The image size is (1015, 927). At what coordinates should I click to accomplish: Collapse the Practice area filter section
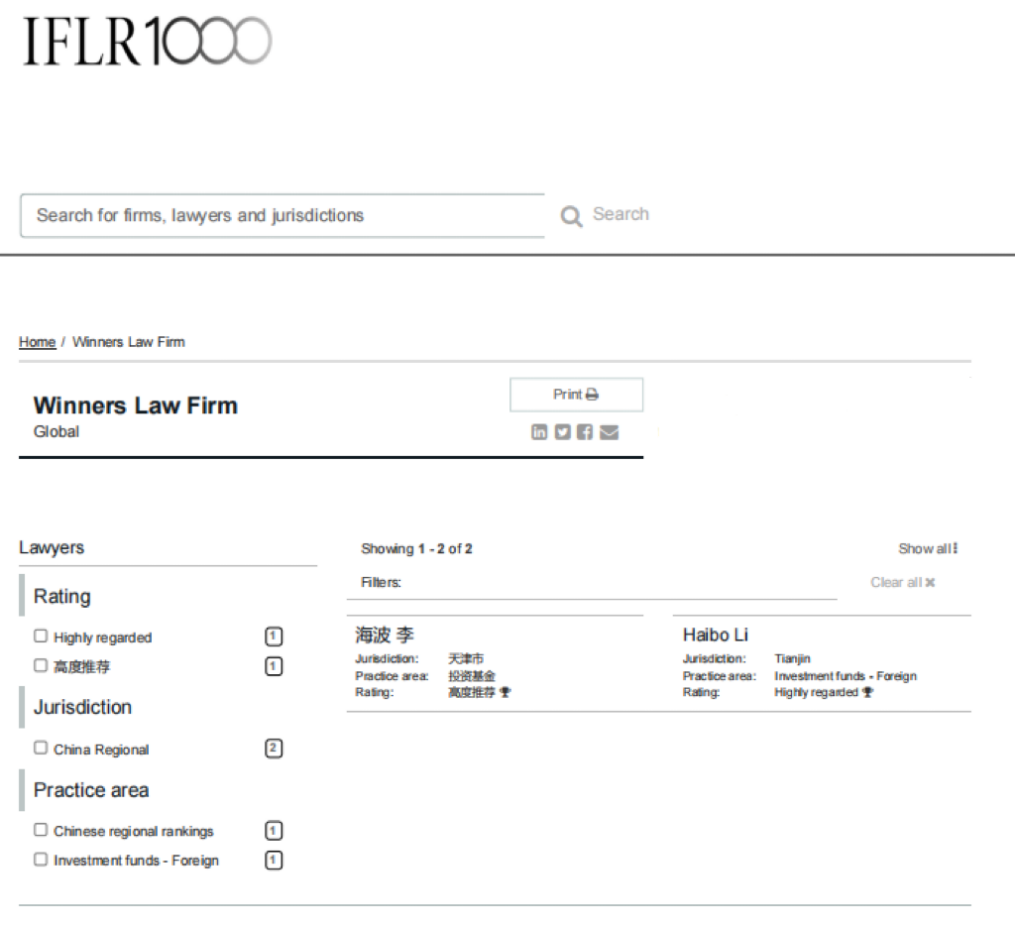pos(91,790)
